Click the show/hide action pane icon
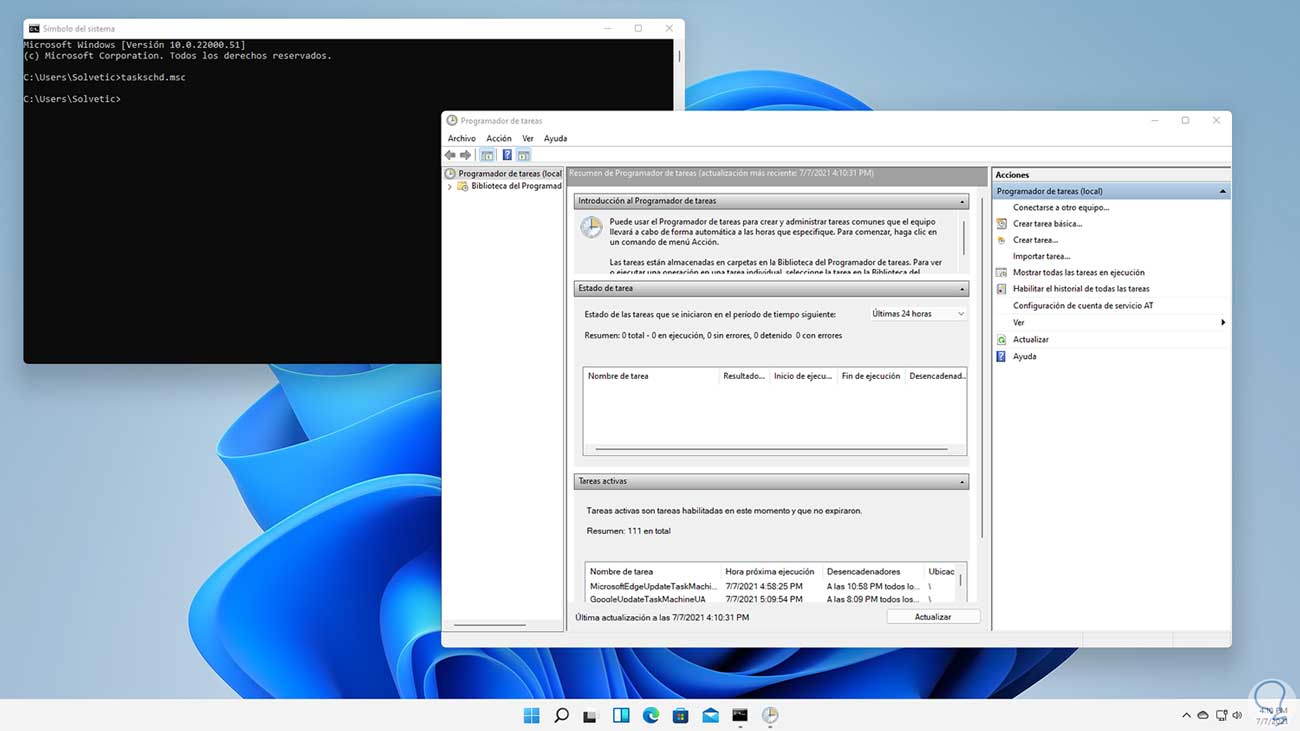The image size is (1300, 731). click(x=523, y=155)
